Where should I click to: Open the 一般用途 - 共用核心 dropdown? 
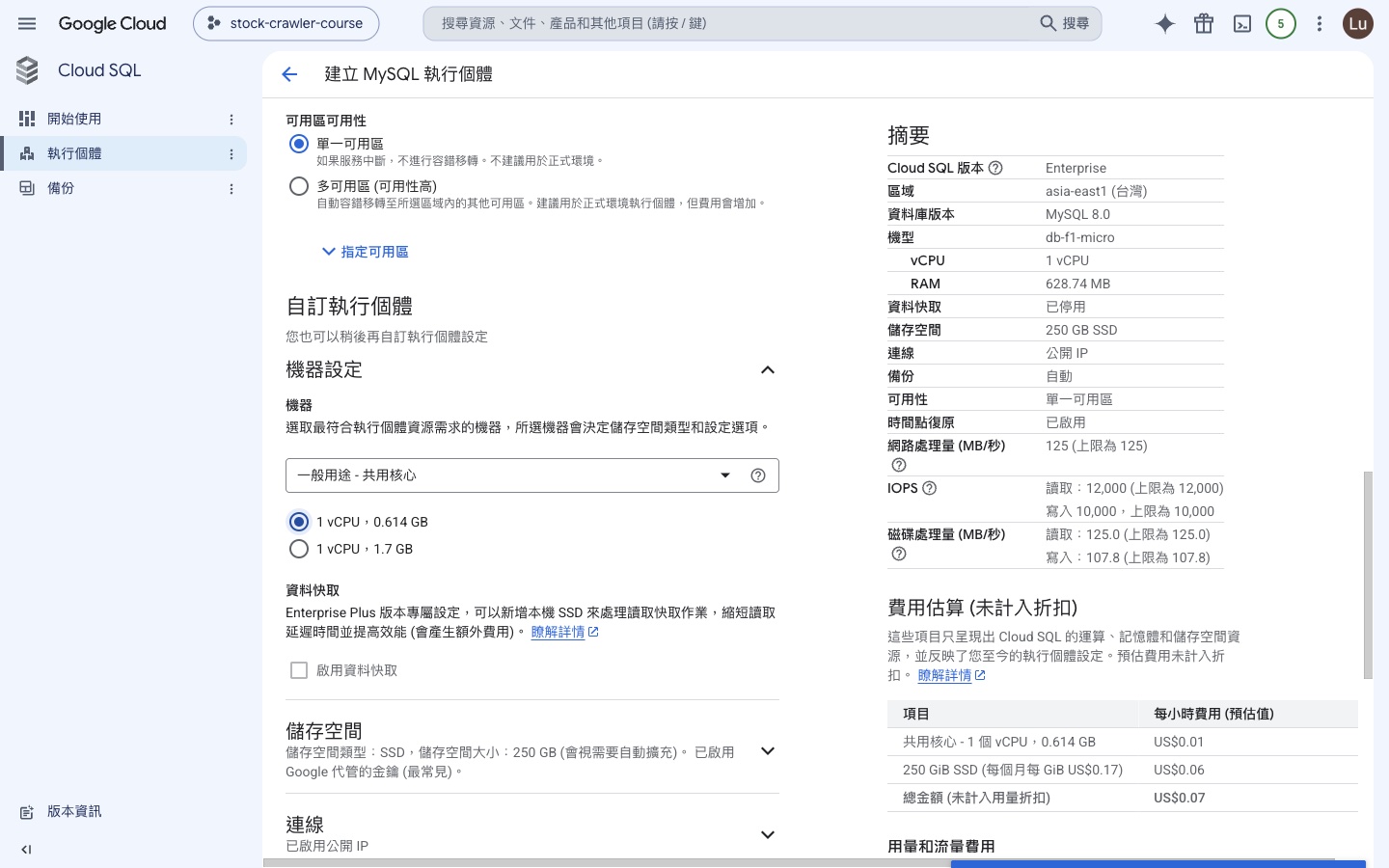point(532,475)
